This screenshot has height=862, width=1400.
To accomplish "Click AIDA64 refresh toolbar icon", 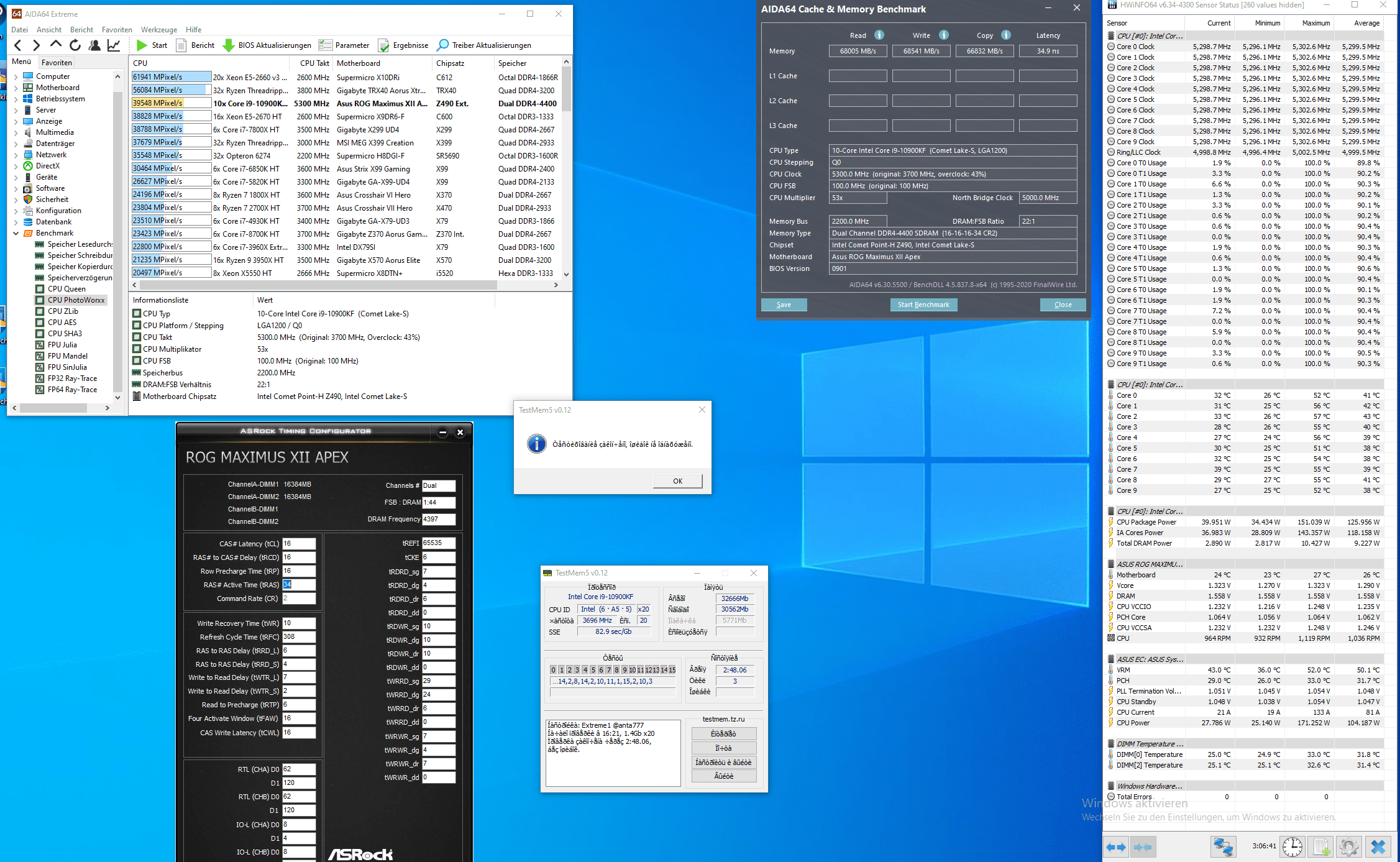I will (x=75, y=45).
